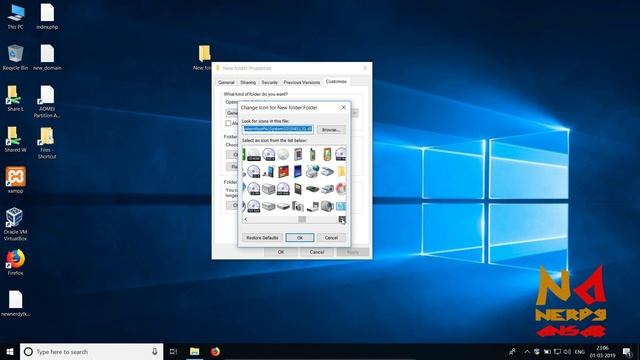Select the blank white CD icon

pyautogui.click(x=283, y=154)
